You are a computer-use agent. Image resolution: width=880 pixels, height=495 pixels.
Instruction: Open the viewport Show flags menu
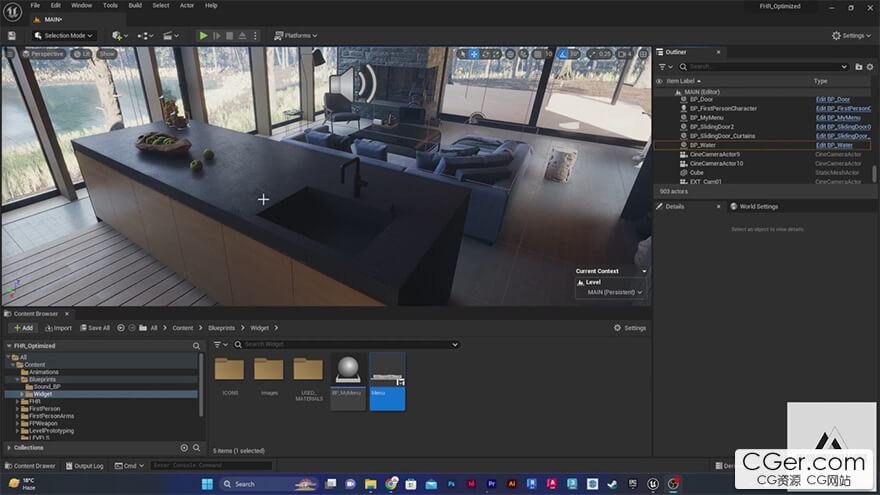(107, 54)
